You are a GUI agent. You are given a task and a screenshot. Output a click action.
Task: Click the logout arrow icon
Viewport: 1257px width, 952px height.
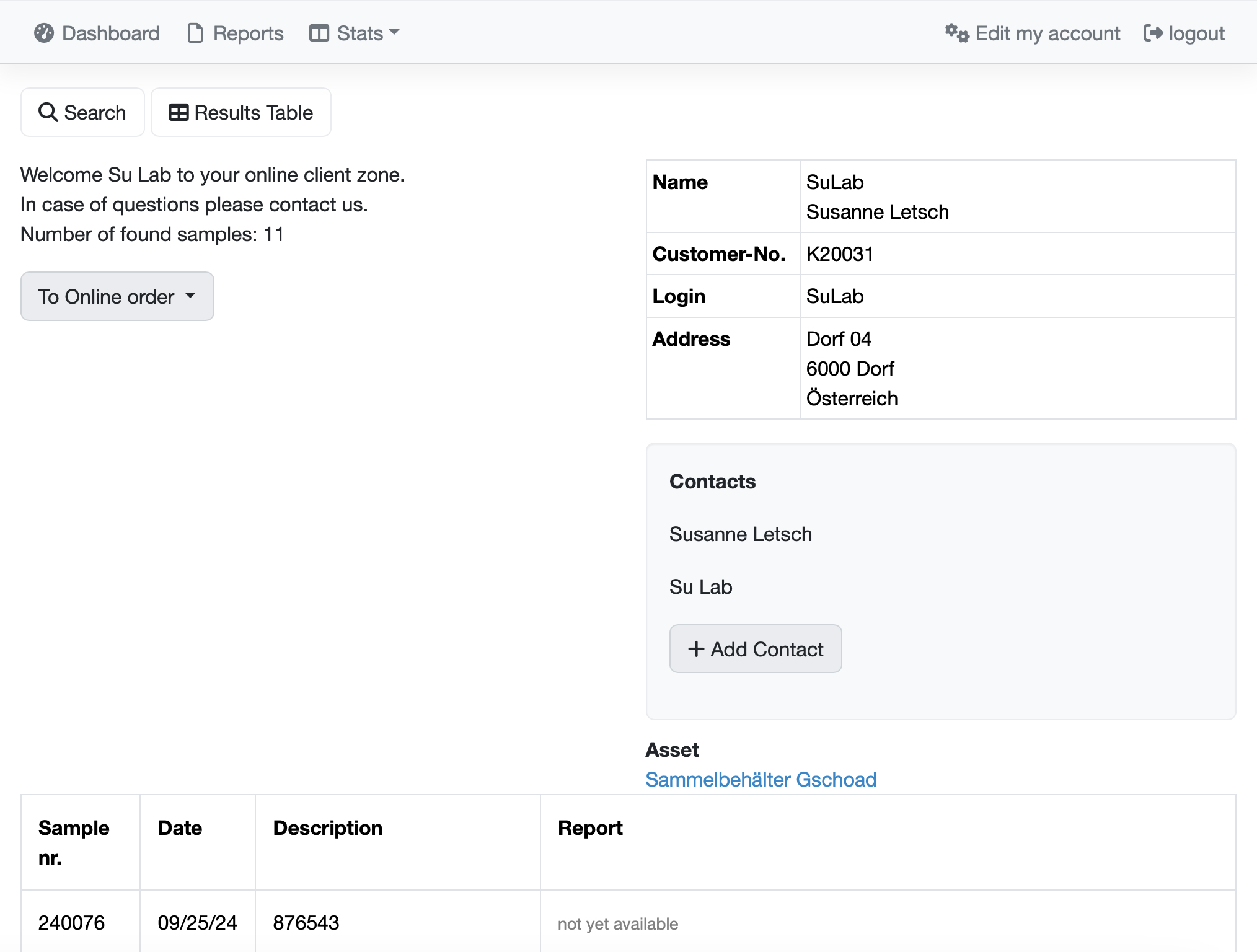[1152, 33]
